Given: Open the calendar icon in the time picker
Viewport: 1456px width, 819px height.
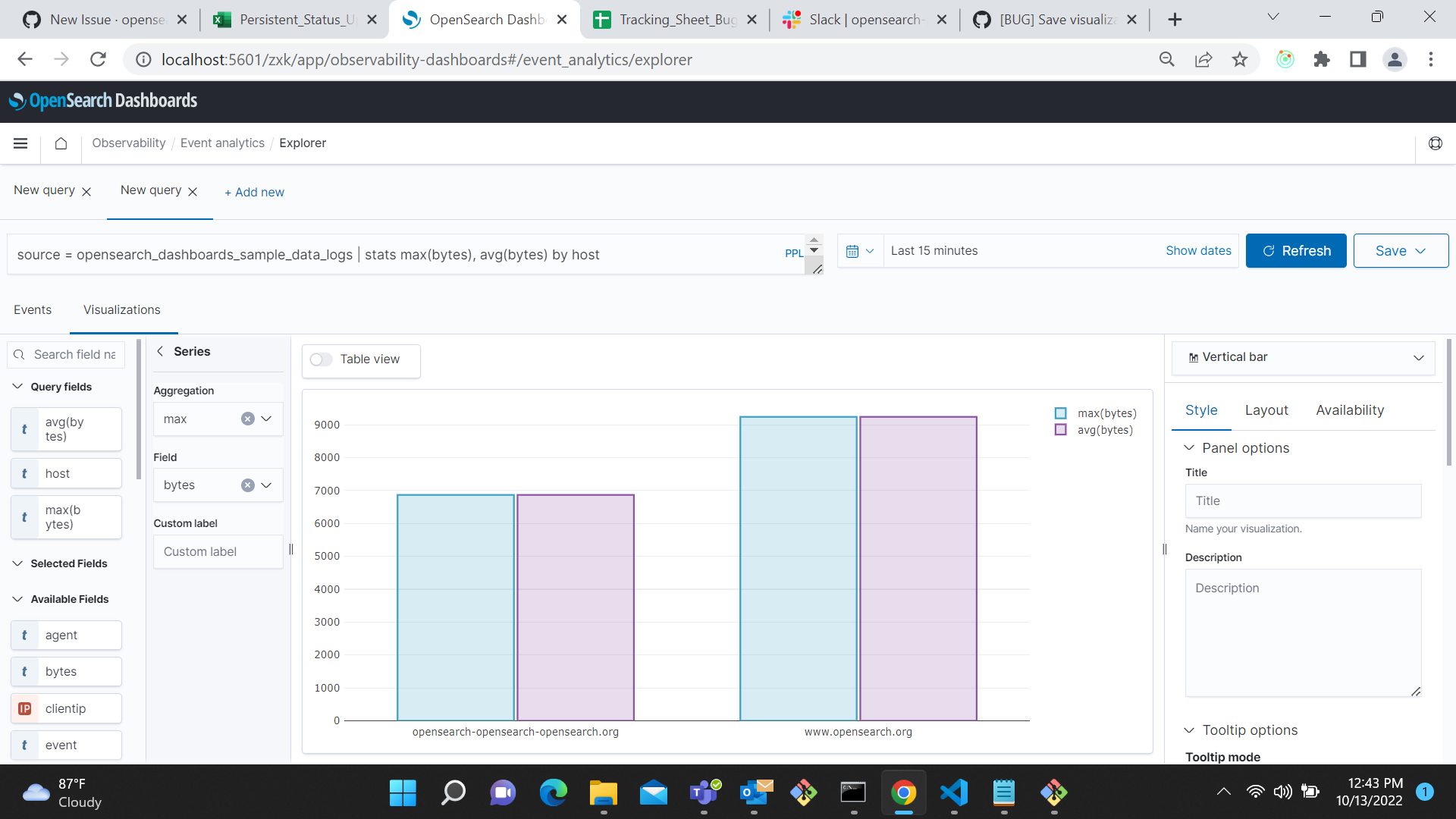Looking at the screenshot, I should point(855,250).
